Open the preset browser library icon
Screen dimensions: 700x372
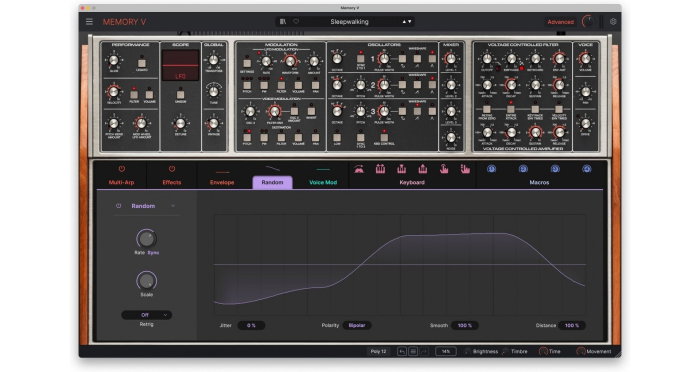pos(283,21)
